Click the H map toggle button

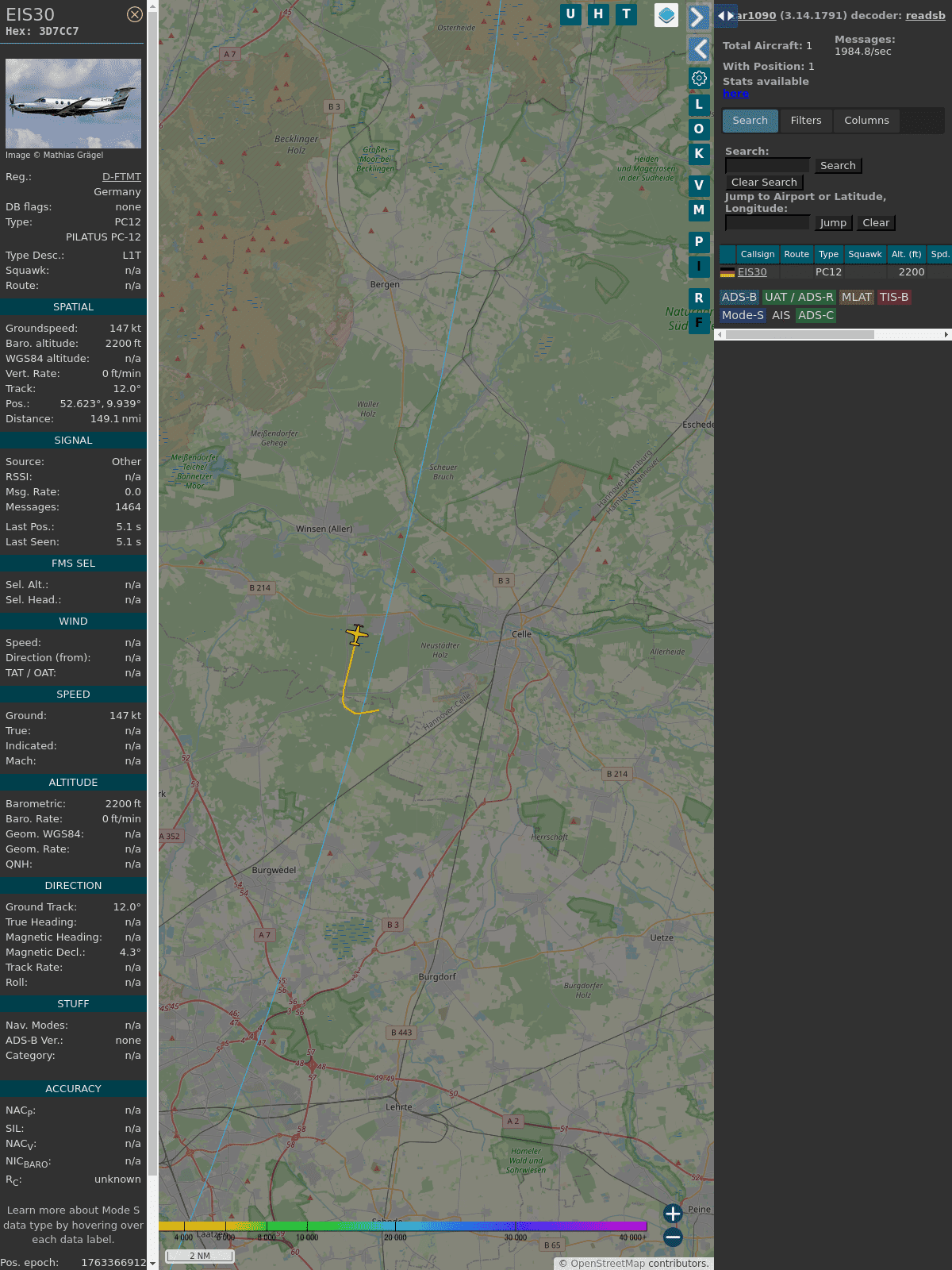[598, 14]
